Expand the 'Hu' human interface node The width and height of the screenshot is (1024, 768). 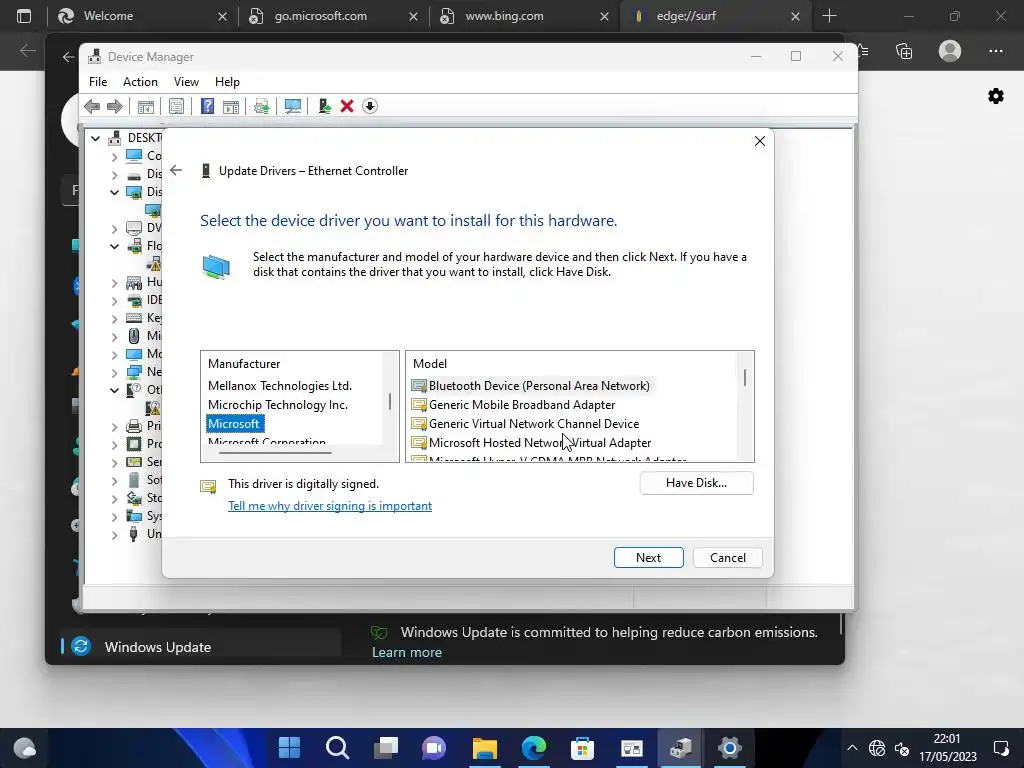pos(114,283)
